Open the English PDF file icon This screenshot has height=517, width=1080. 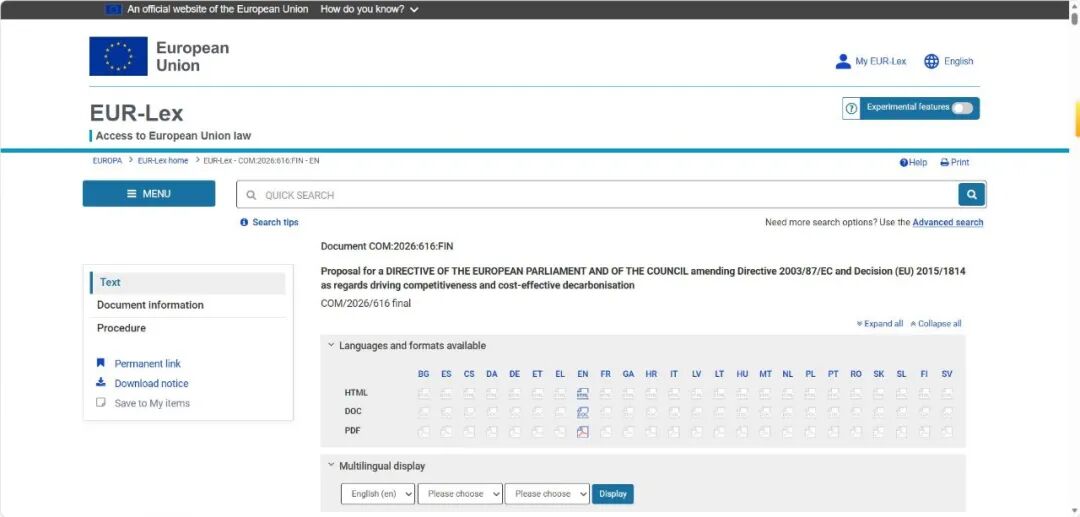(583, 432)
